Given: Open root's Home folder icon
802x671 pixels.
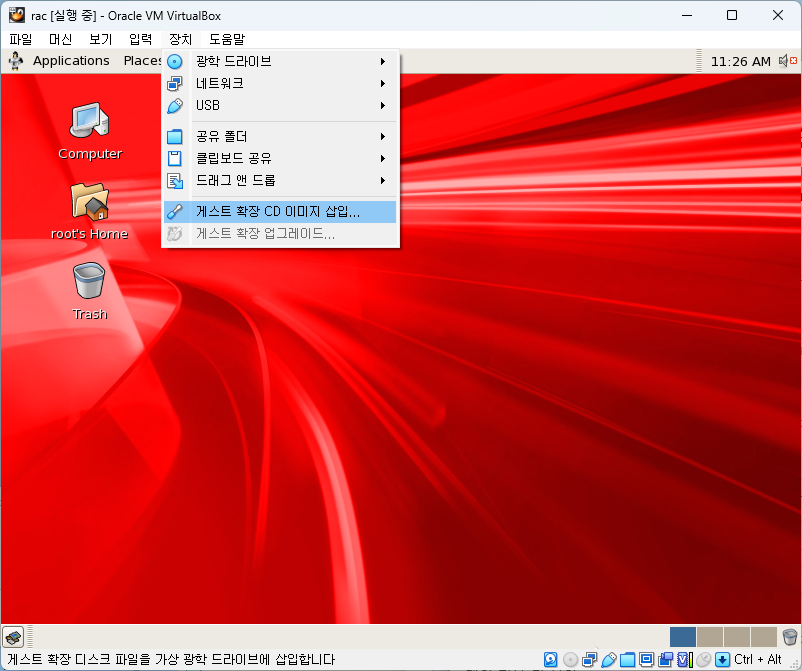Looking at the screenshot, I should [x=90, y=212].
